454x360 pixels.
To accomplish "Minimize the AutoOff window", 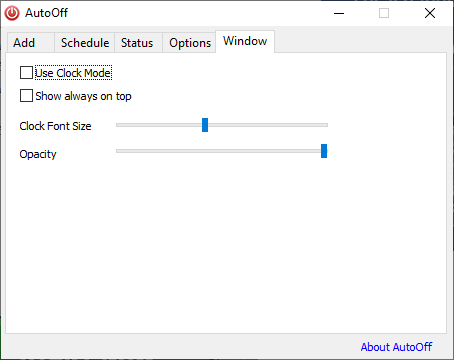I will click(339, 13).
